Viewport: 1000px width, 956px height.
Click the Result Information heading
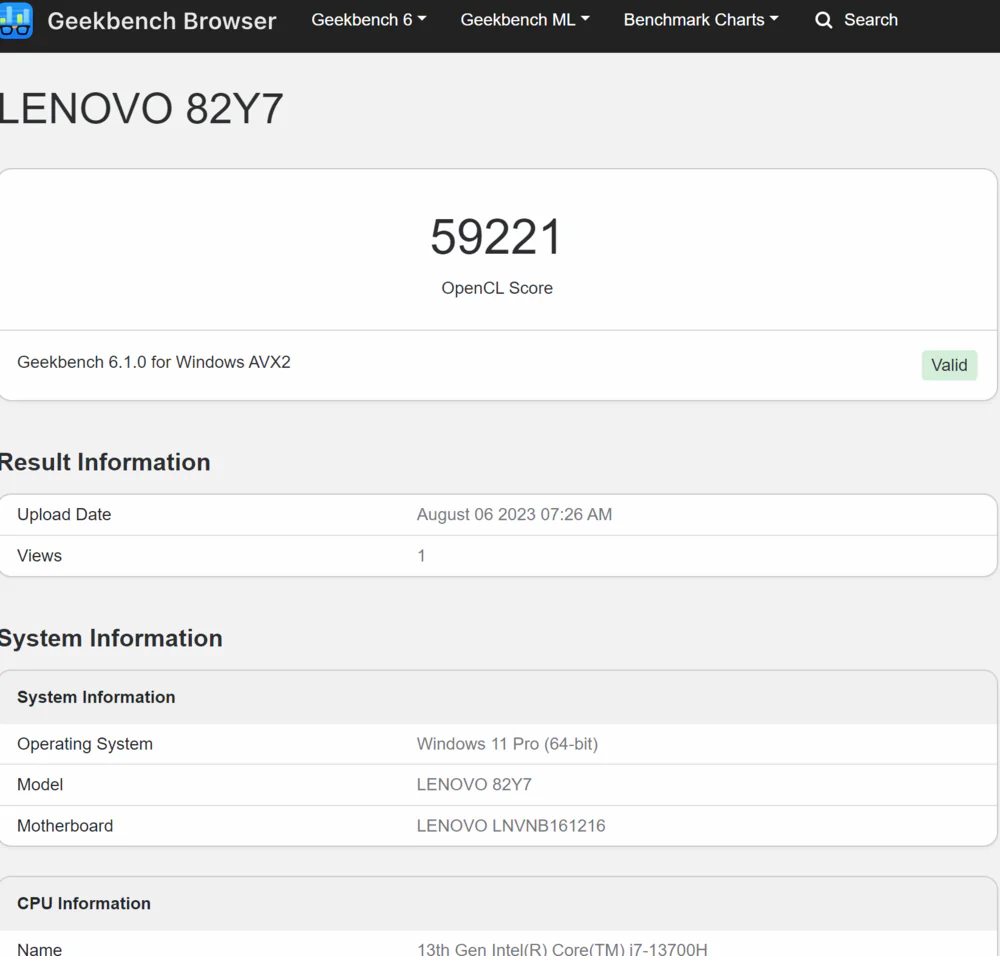coord(105,462)
